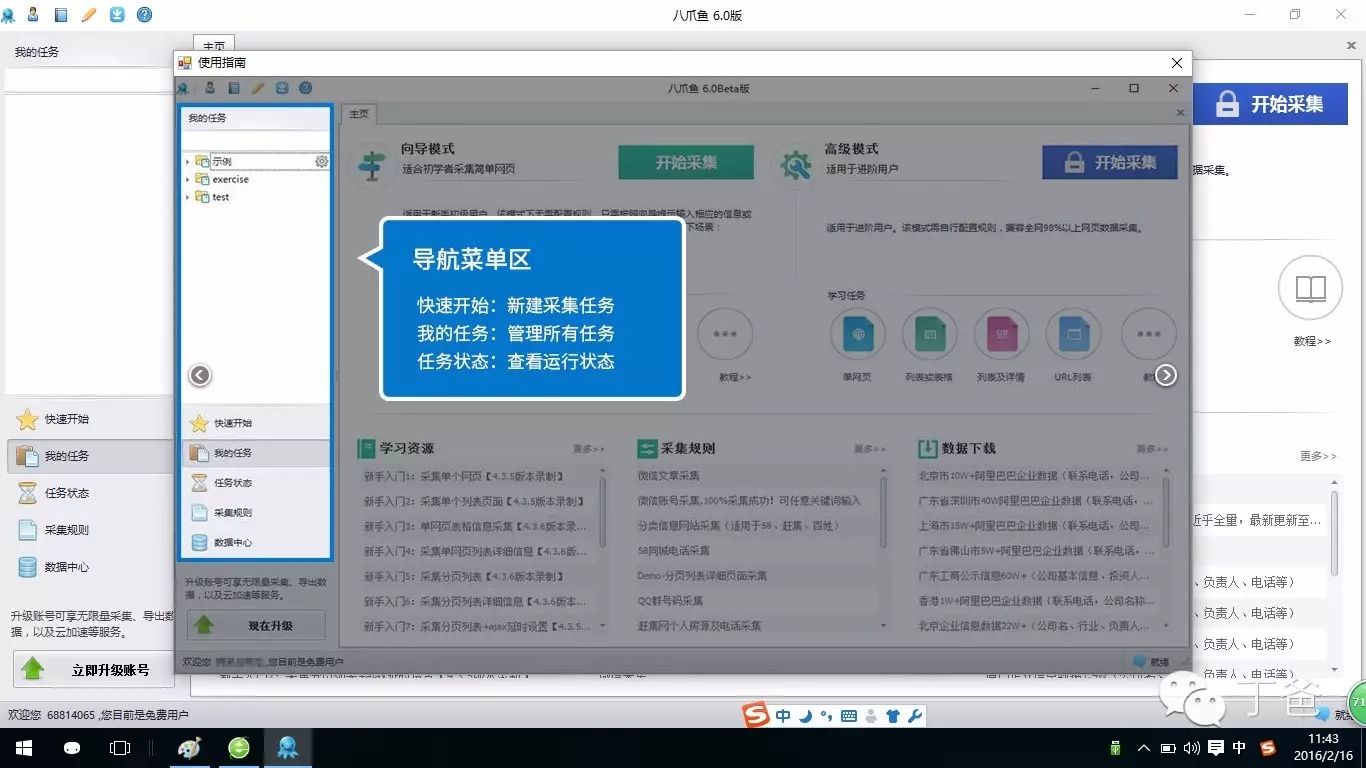Click 更多>> next to 数据下载 in guide
1366x768 pixels.
(x=1152, y=449)
